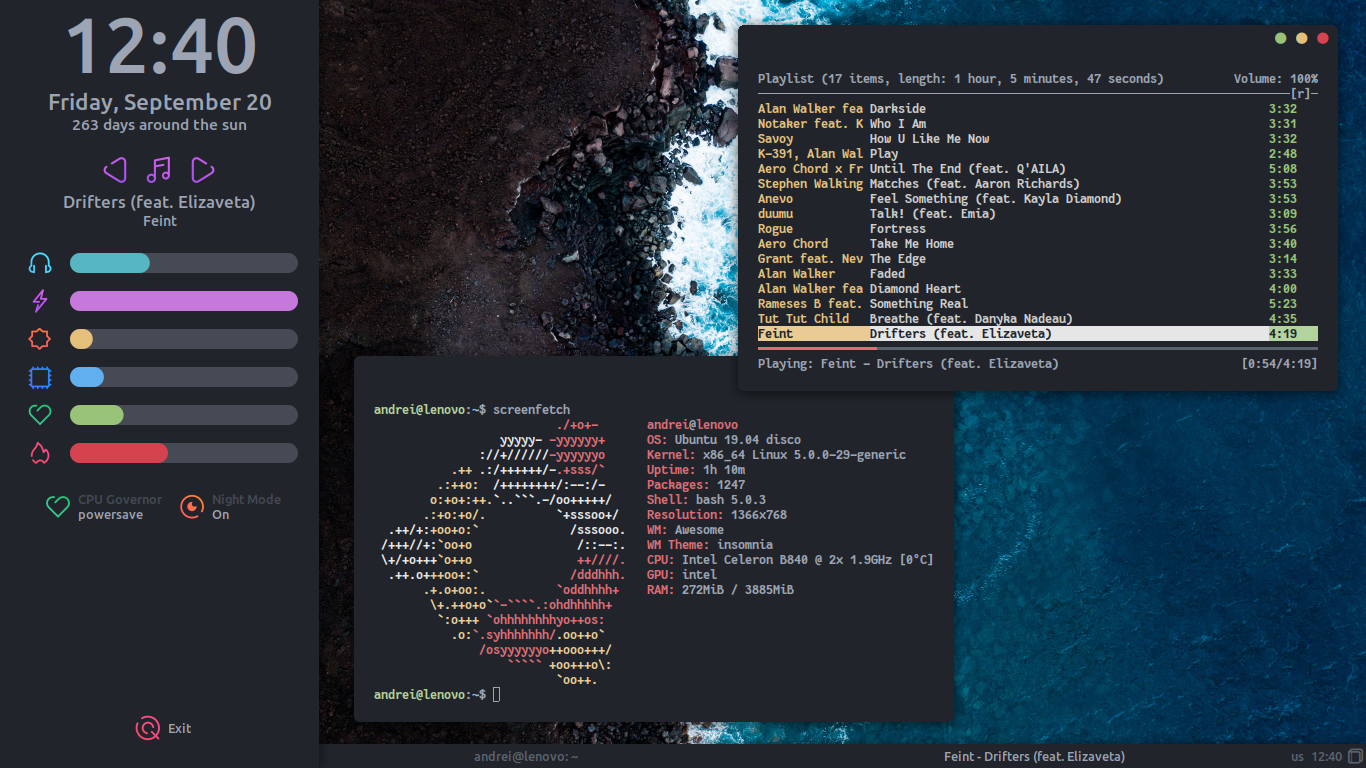Click the orange cog icon in sidebar
This screenshot has width=1366, height=768.
[x=40, y=339]
